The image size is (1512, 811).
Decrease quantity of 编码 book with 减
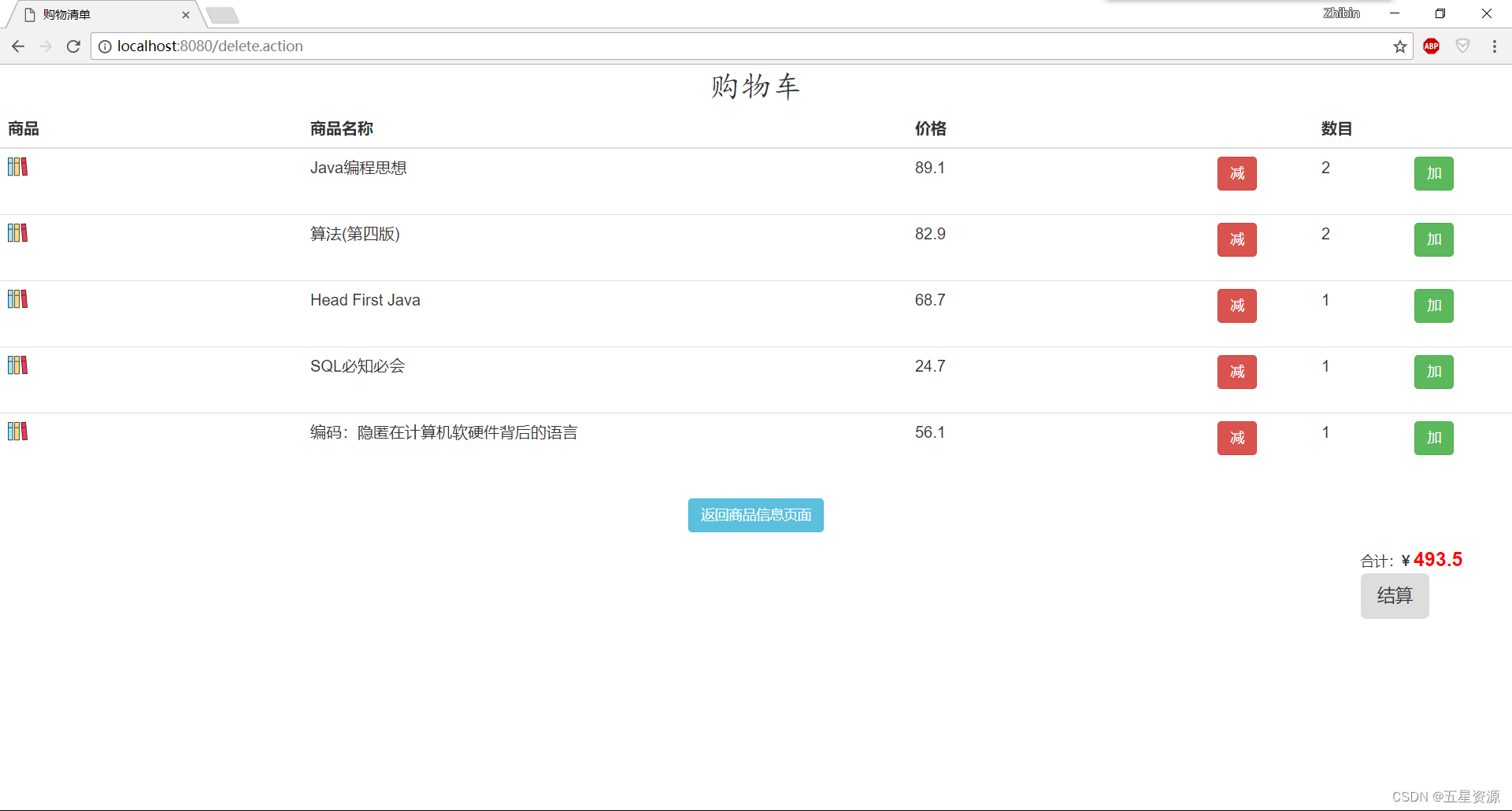(x=1237, y=438)
